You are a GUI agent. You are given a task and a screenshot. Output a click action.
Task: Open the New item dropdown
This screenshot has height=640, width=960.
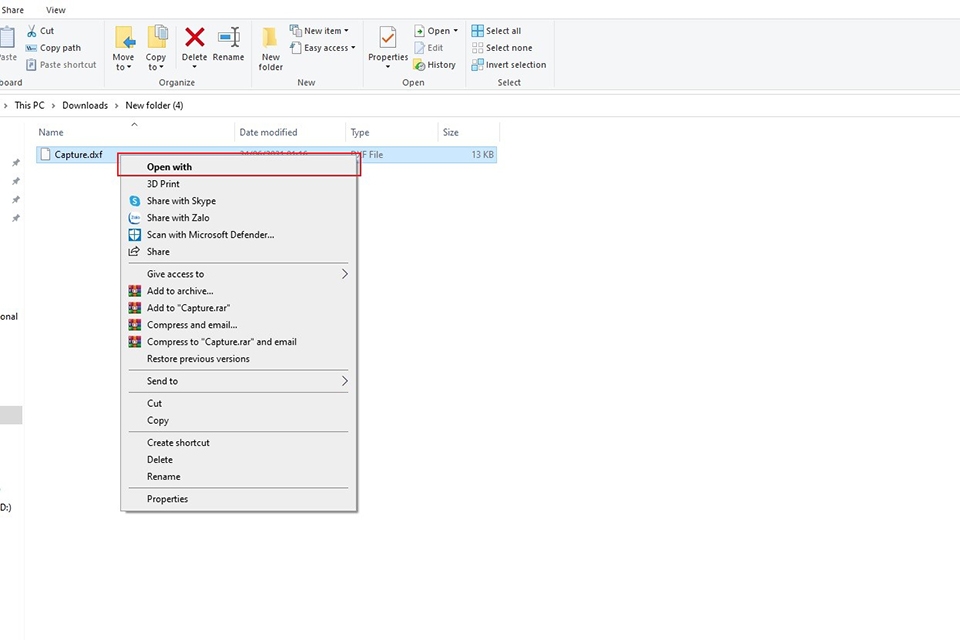320,30
